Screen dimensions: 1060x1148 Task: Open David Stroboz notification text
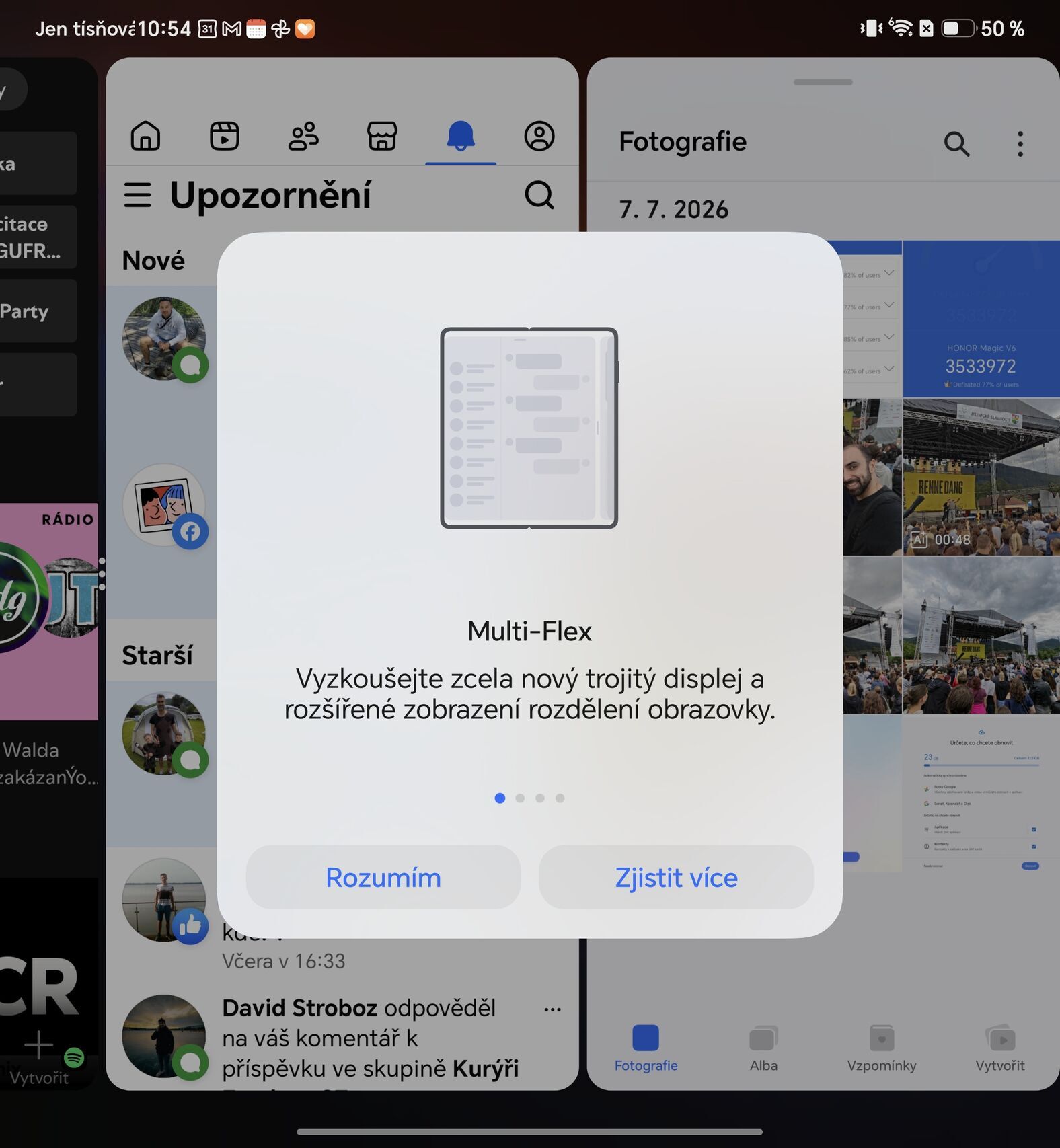coord(370,1038)
